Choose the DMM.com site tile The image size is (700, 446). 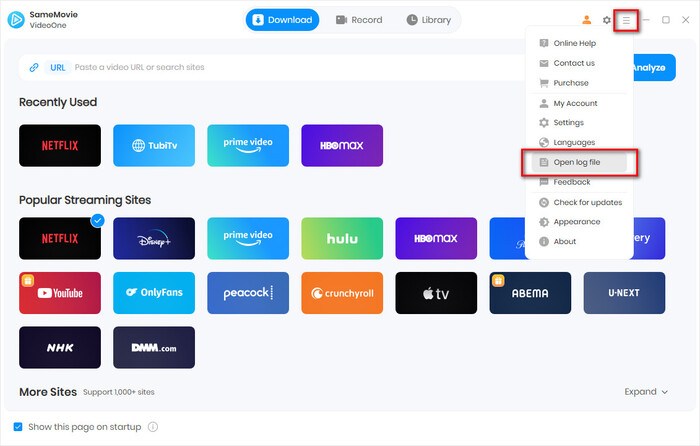coord(154,347)
